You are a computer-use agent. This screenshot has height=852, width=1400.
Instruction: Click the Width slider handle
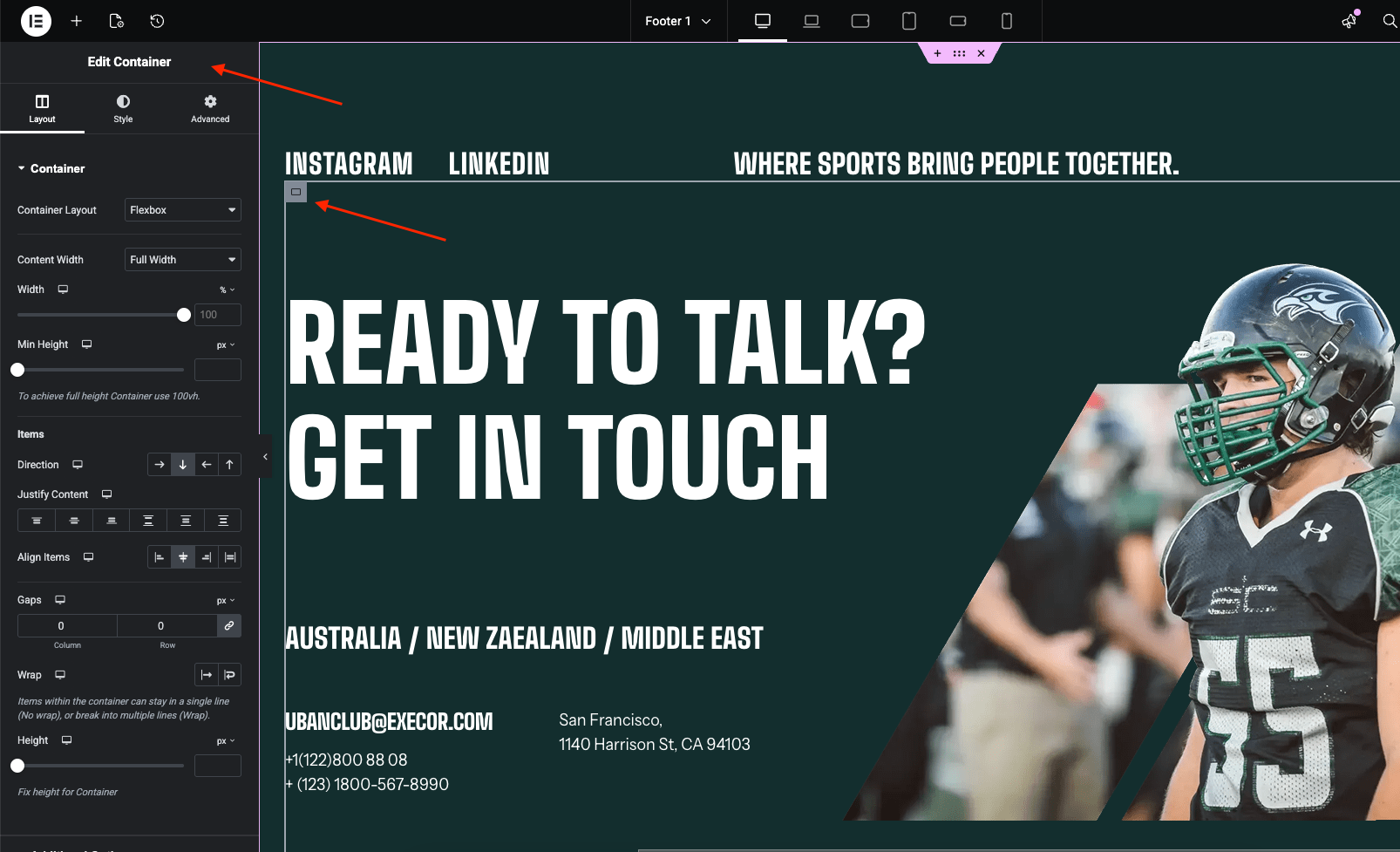pyautogui.click(x=184, y=315)
